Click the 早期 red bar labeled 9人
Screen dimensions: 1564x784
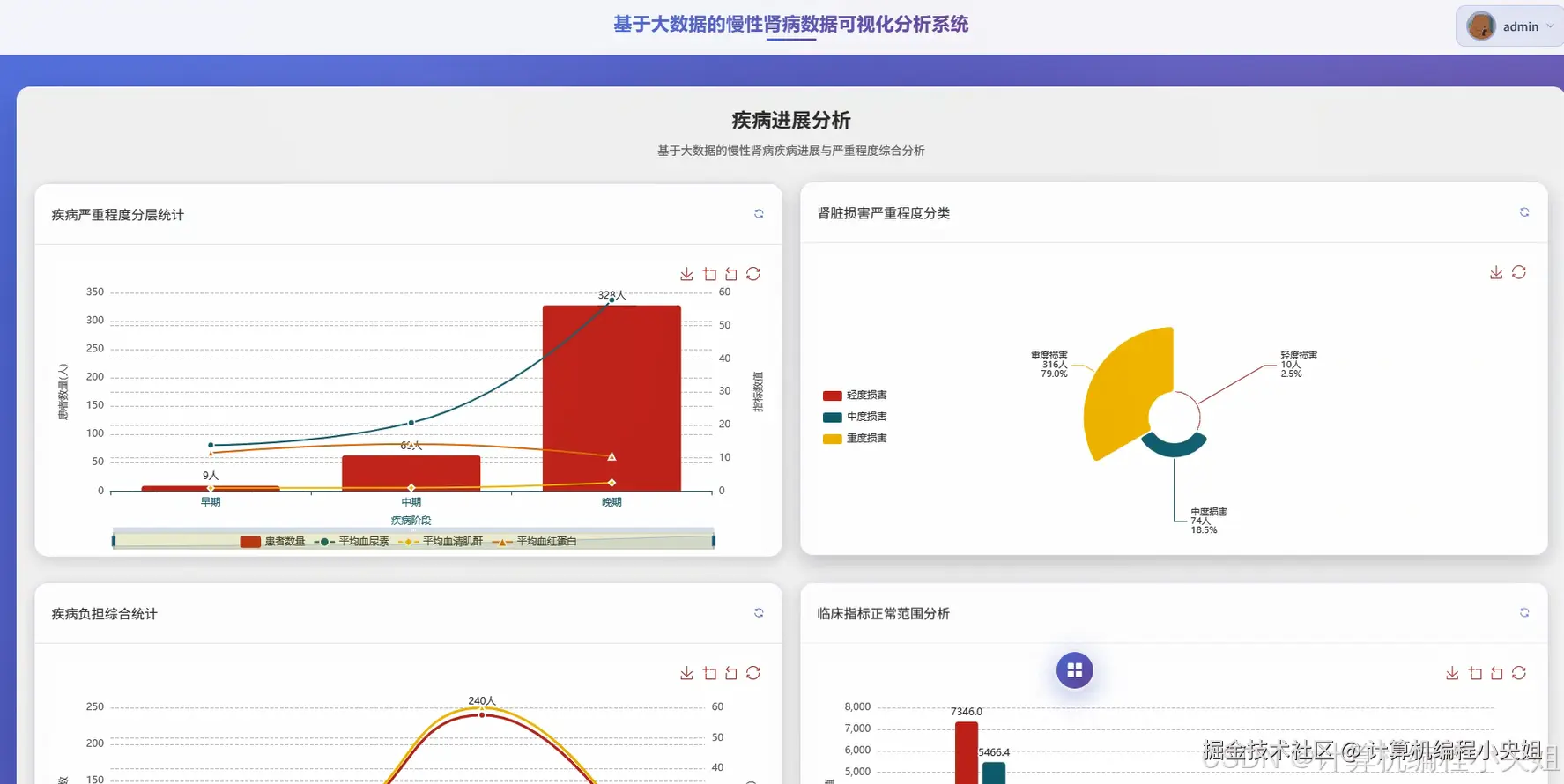(211, 488)
